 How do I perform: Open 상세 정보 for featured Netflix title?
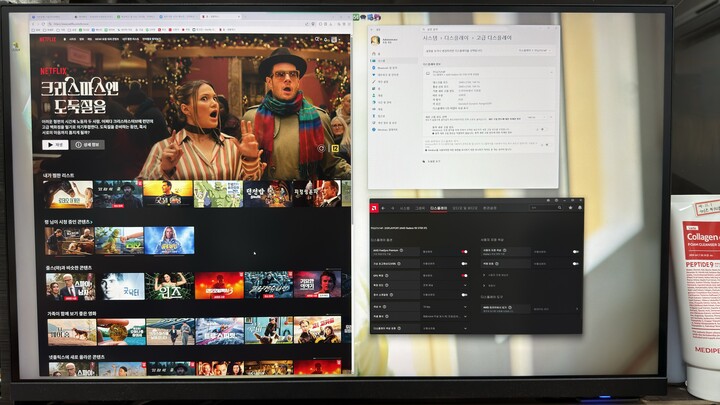(88, 145)
